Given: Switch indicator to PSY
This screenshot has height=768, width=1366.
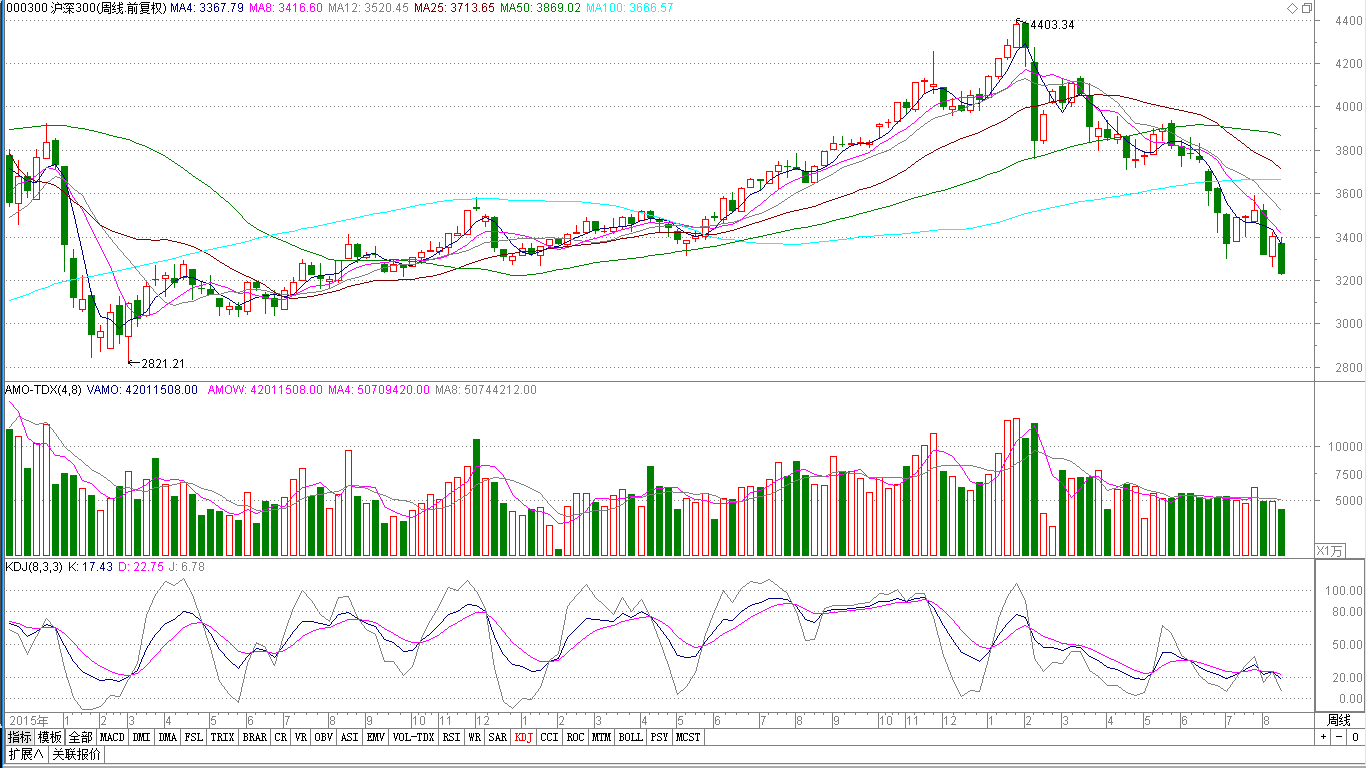Looking at the screenshot, I should pos(659,737).
